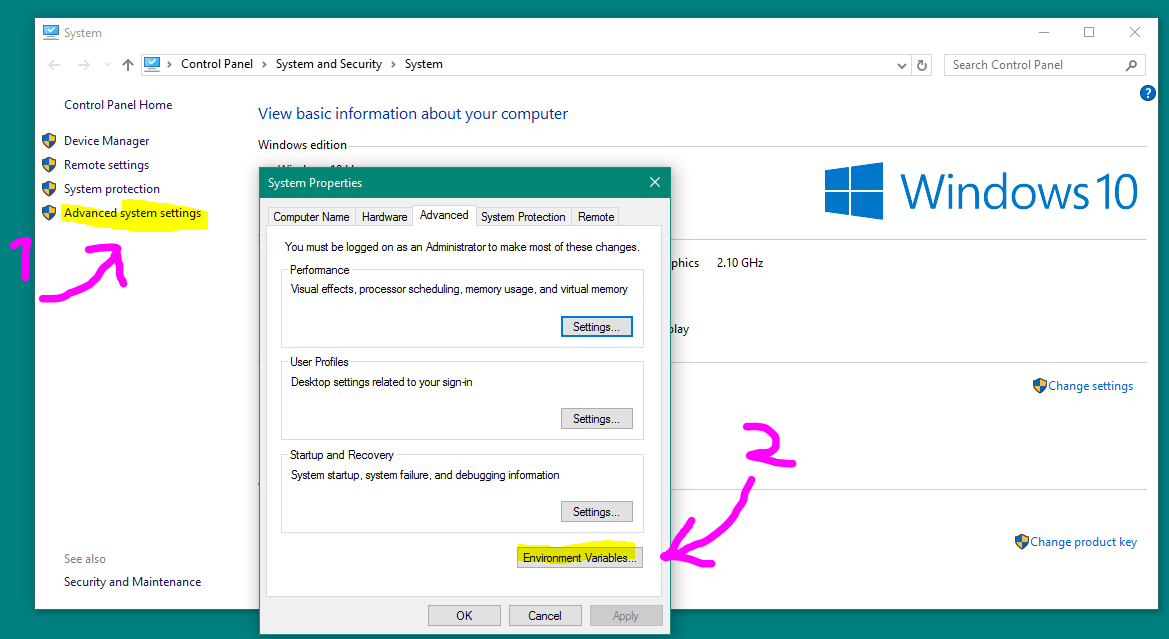Click shield icon beside Change product key
This screenshot has height=639, width=1169.
(x=1021, y=541)
